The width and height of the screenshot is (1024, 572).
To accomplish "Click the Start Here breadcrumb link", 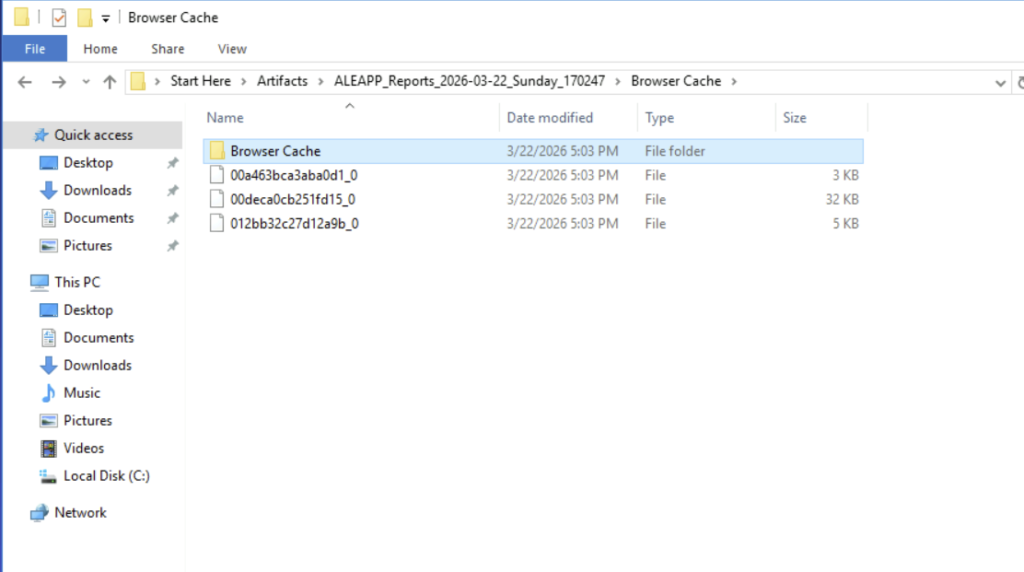I will coord(200,81).
